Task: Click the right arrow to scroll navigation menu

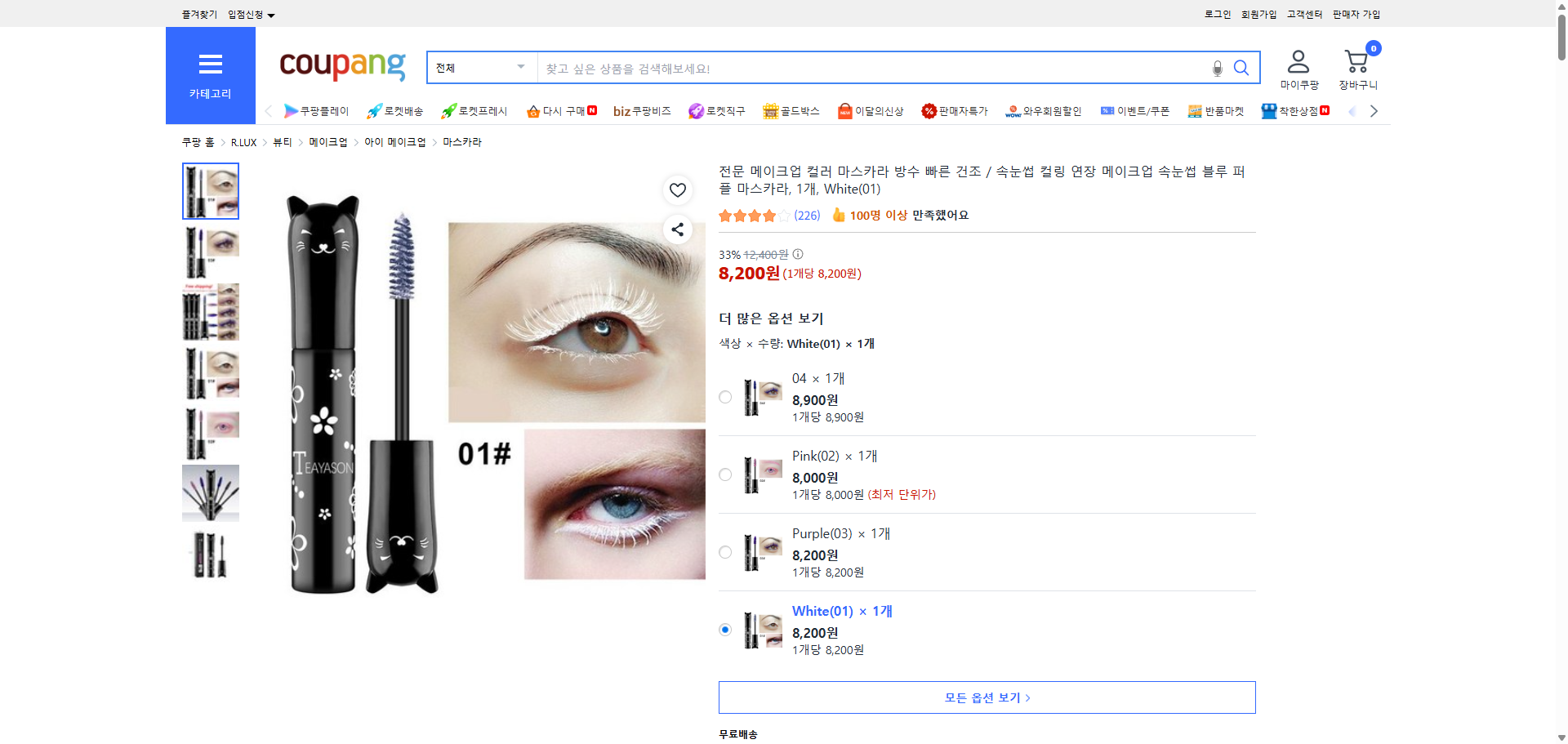Action: tap(1374, 110)
